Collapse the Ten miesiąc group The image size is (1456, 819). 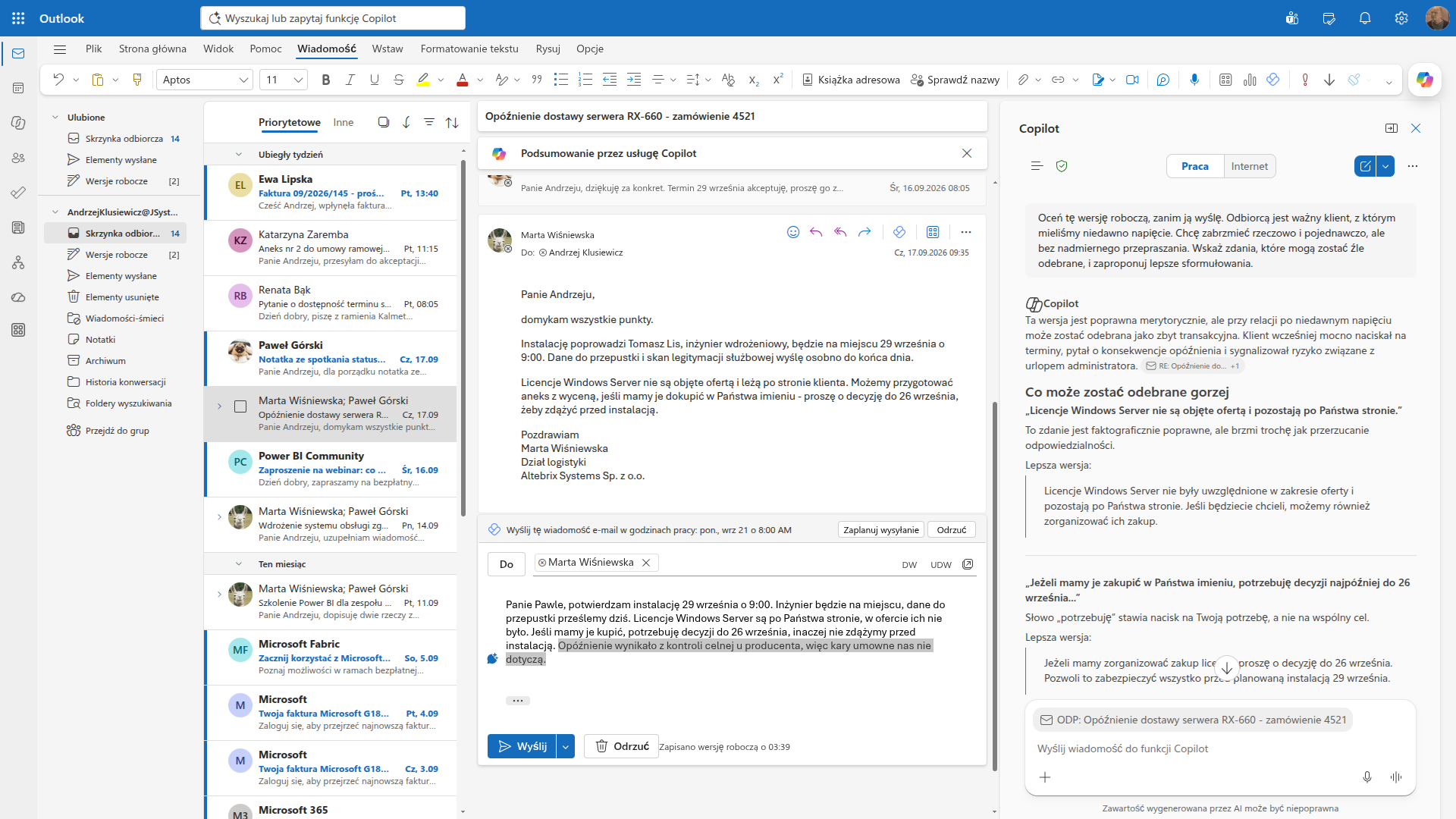[239, 564]
